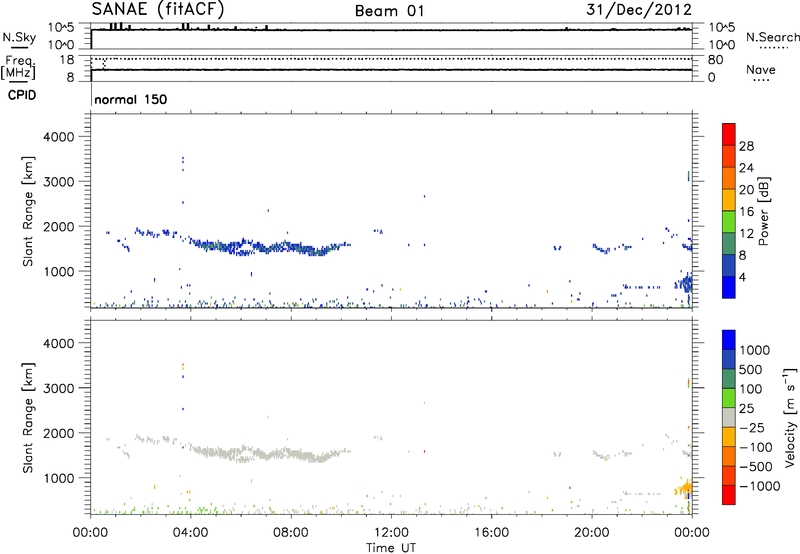800x554 pixels.
Task: Pick green Velocity segment between 25 and 100
Action: [729, 398]
